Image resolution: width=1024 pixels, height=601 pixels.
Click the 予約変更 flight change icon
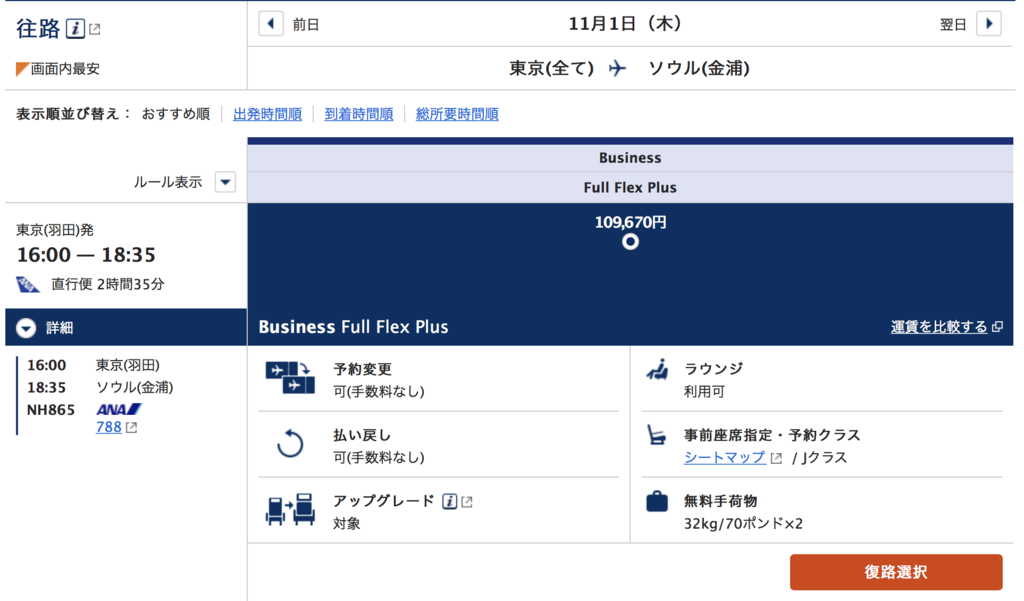click(290, 378)
